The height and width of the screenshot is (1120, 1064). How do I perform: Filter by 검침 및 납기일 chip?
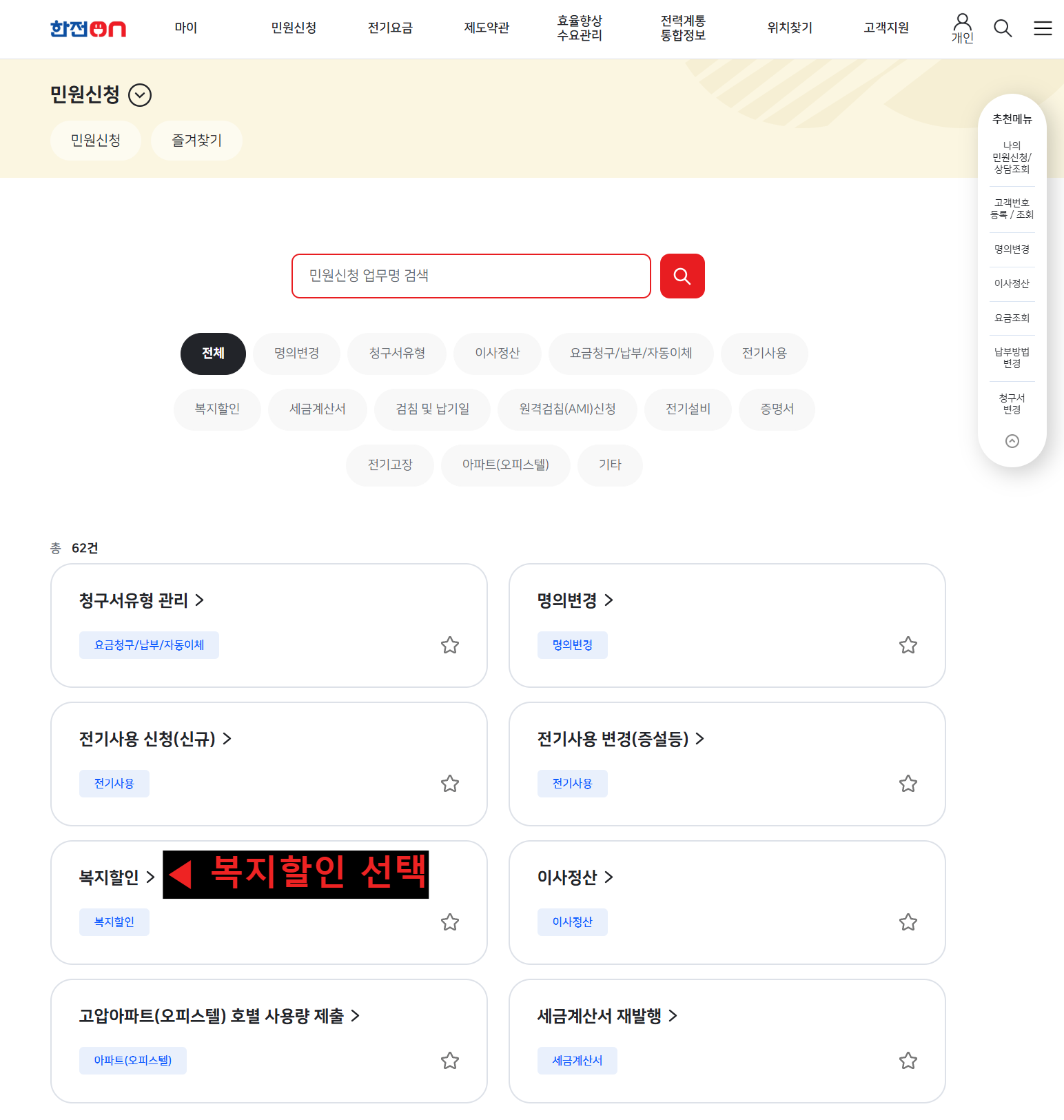[432, 409]
